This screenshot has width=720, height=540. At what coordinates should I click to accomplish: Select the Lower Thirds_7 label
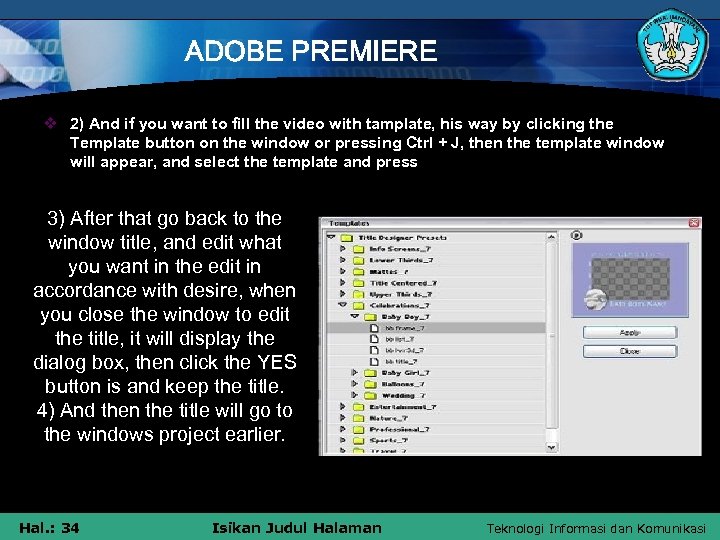coord(401,260)
